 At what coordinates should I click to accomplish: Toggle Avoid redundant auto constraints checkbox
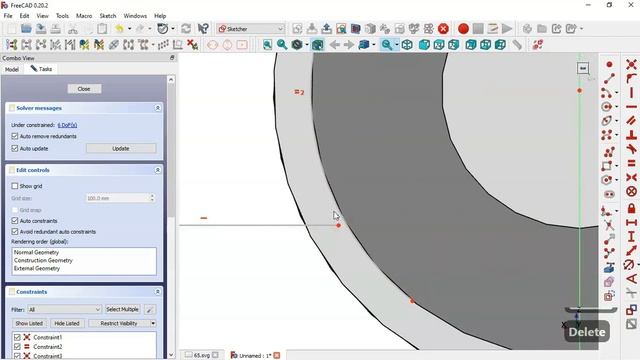click(x=15, y=231)
